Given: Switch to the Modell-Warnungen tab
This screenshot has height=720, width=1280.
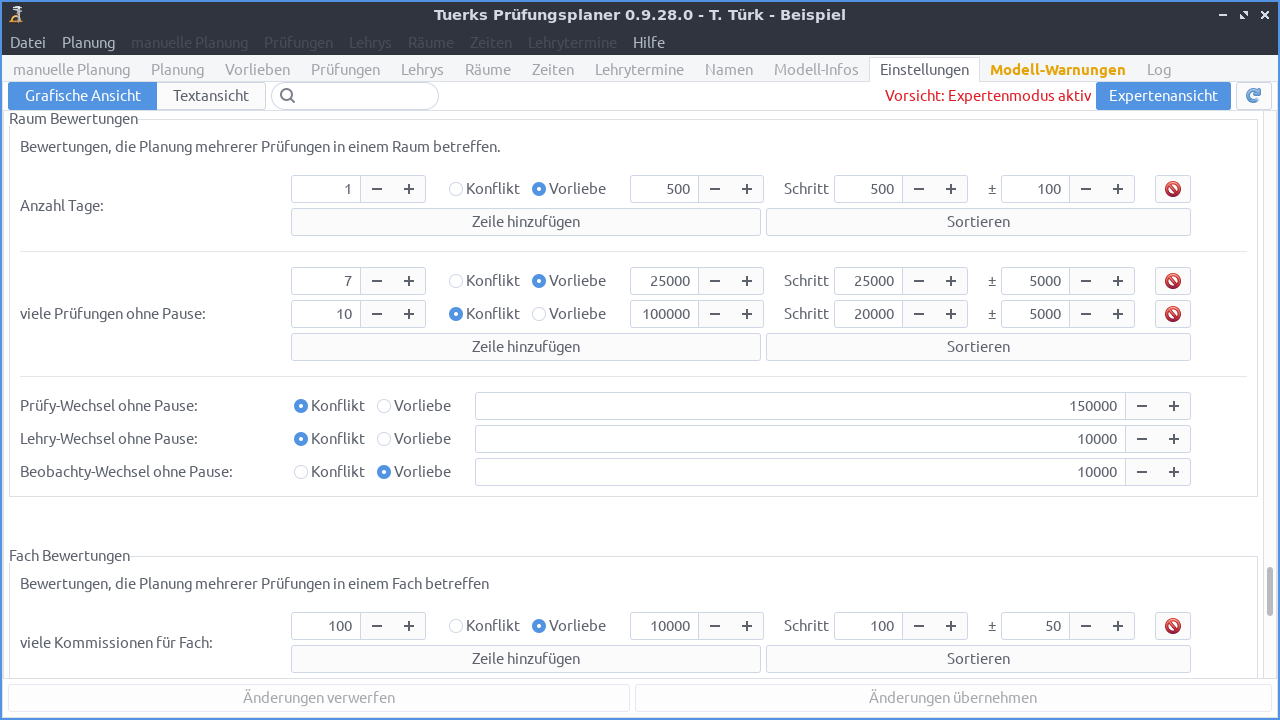Looking at the screenshot, I should tap(1057, 69).
